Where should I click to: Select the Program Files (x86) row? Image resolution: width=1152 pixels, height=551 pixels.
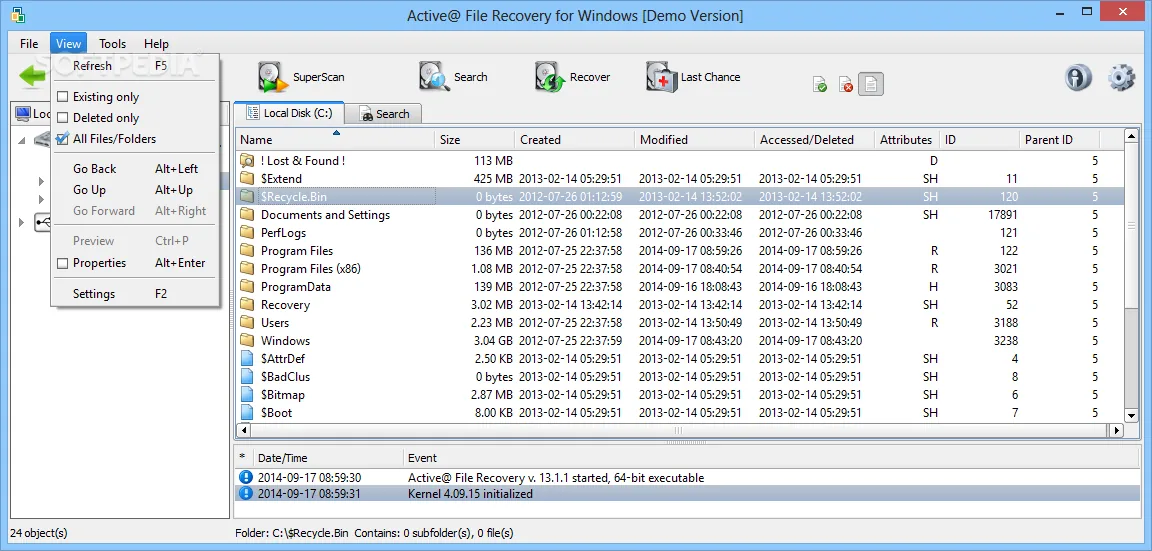(x=680, y=269)
